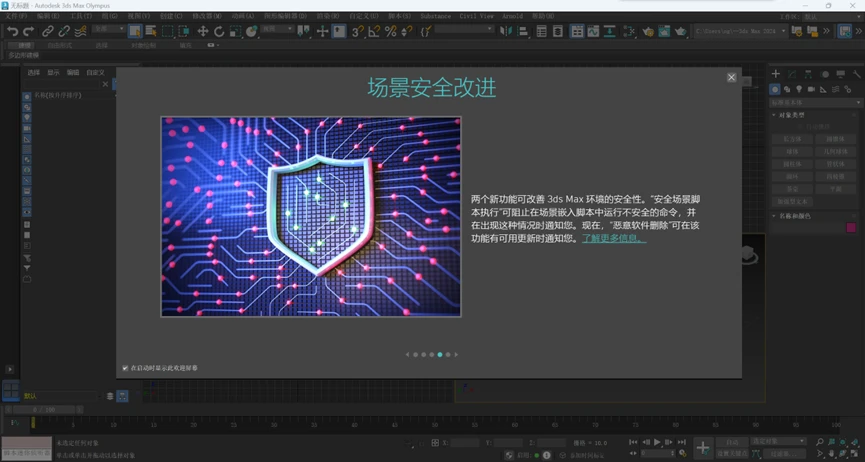The height and width of the screenshot is (462, 865).
Task: Go to next welcome slide arrow
Action: click(x=457, y=354)
